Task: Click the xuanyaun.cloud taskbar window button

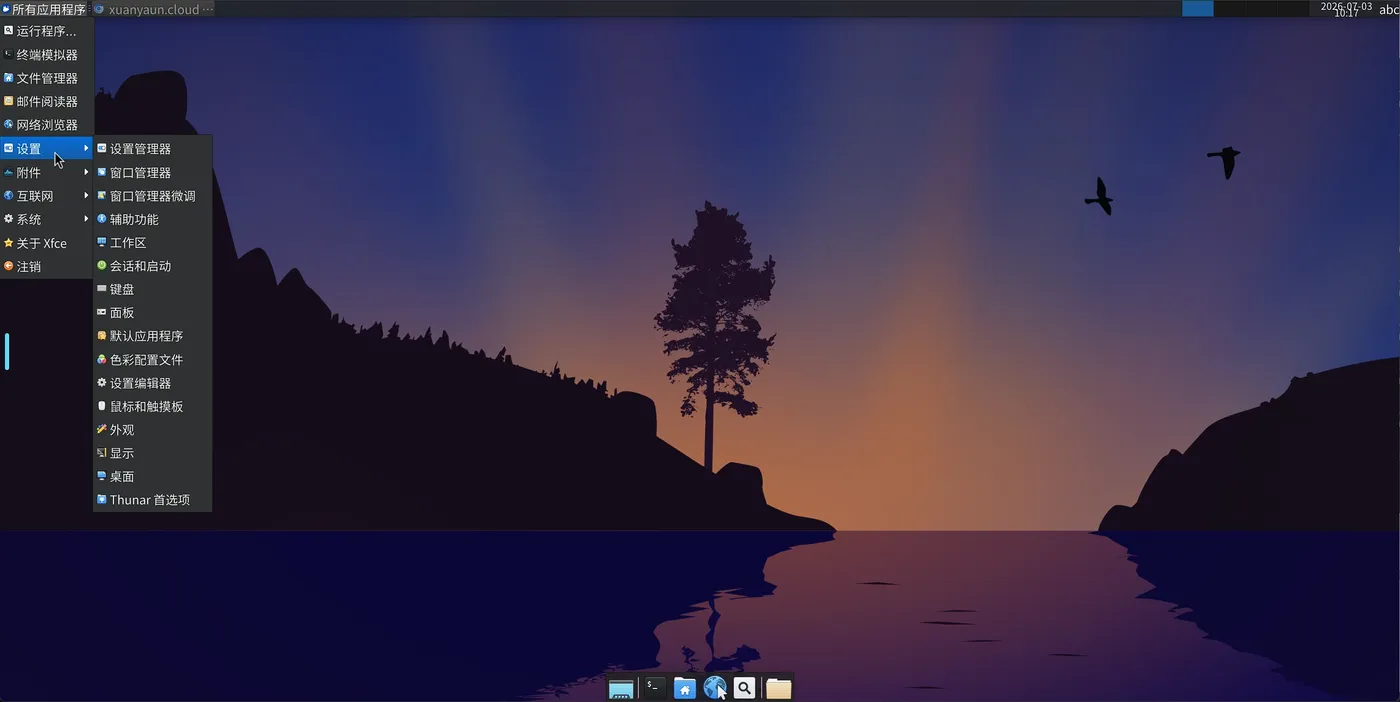Action: point(152,9)
